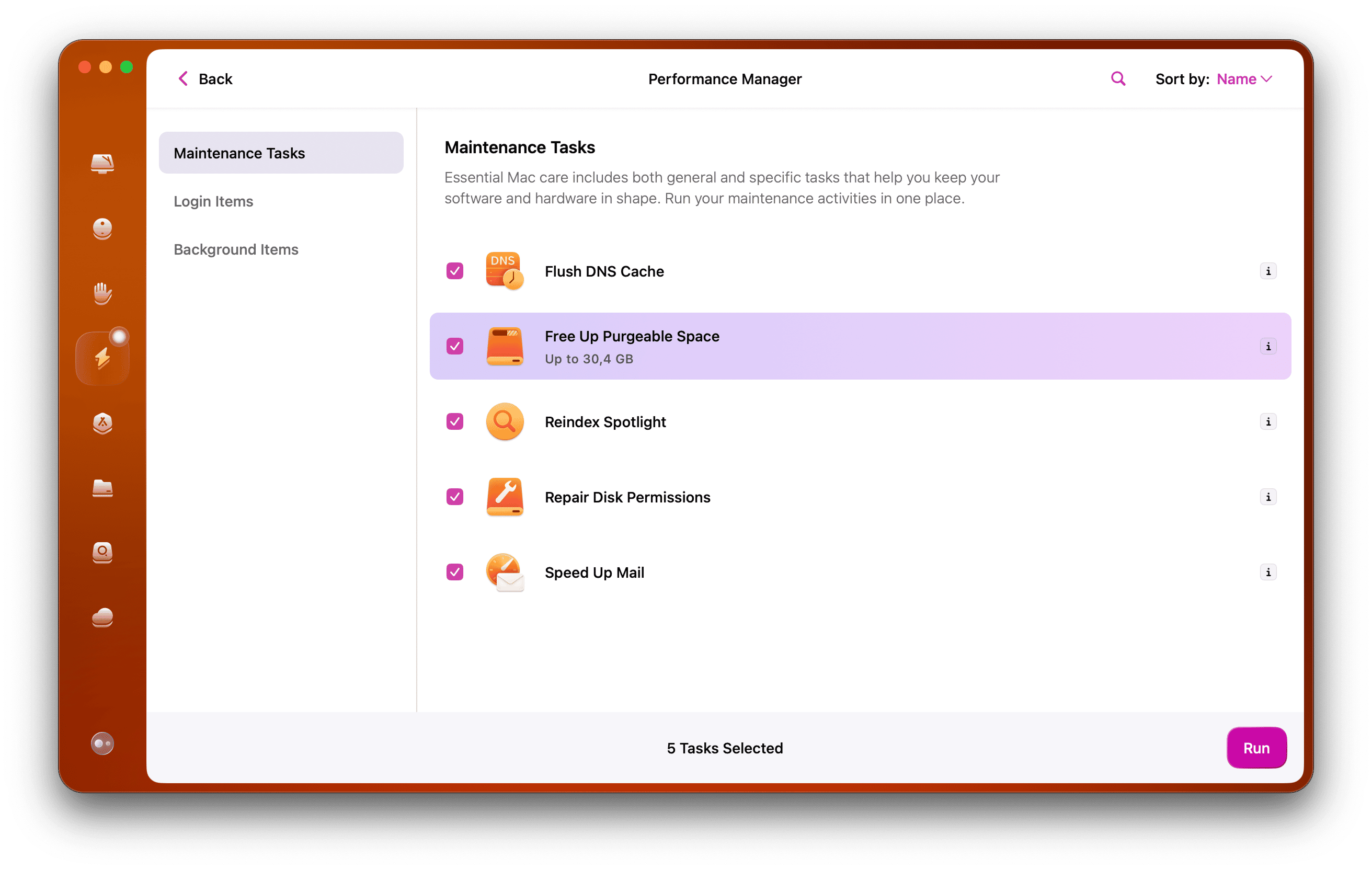Open the Cleanup module in sidebar
The height and width of the screenshot is (870, 1372).
pyautogui.click(x=102, y=228)
